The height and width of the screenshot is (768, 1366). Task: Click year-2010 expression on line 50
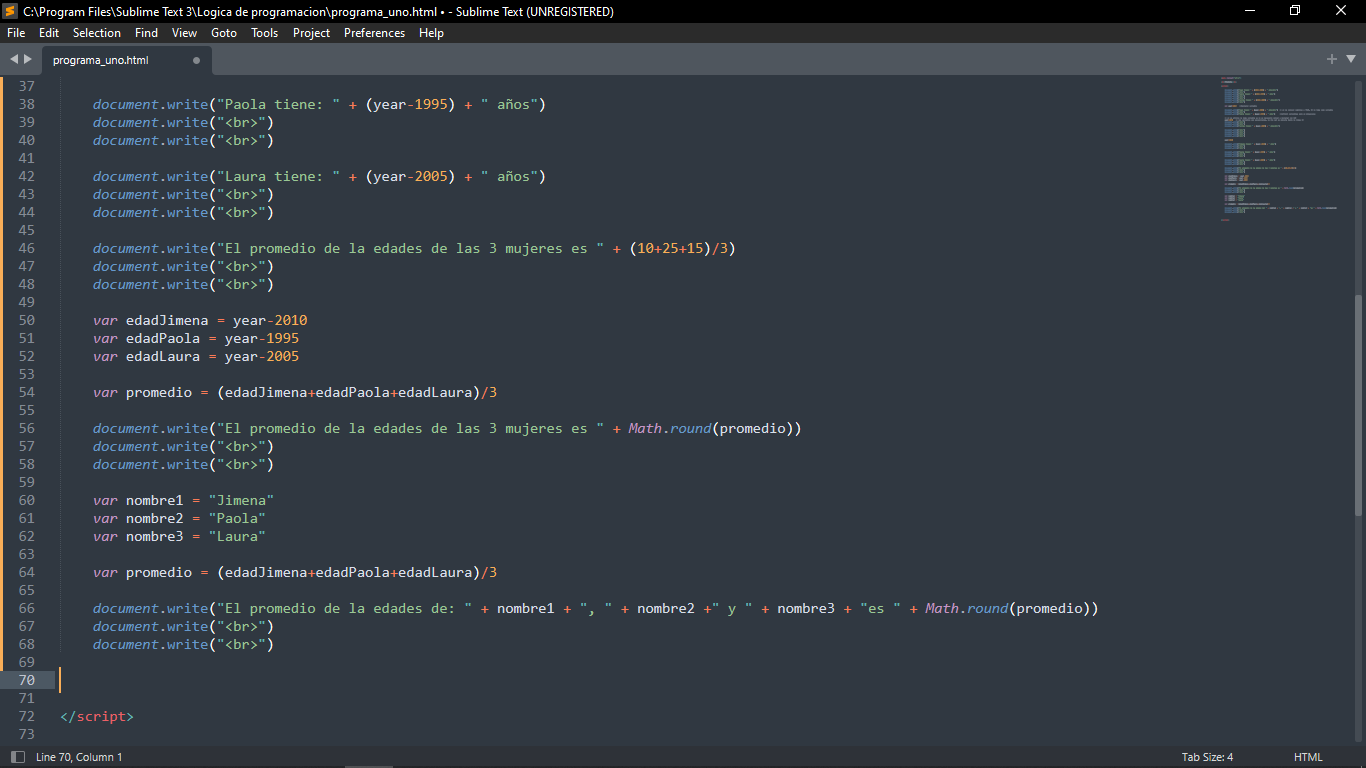pyautogui.click(x=270, y=320)
